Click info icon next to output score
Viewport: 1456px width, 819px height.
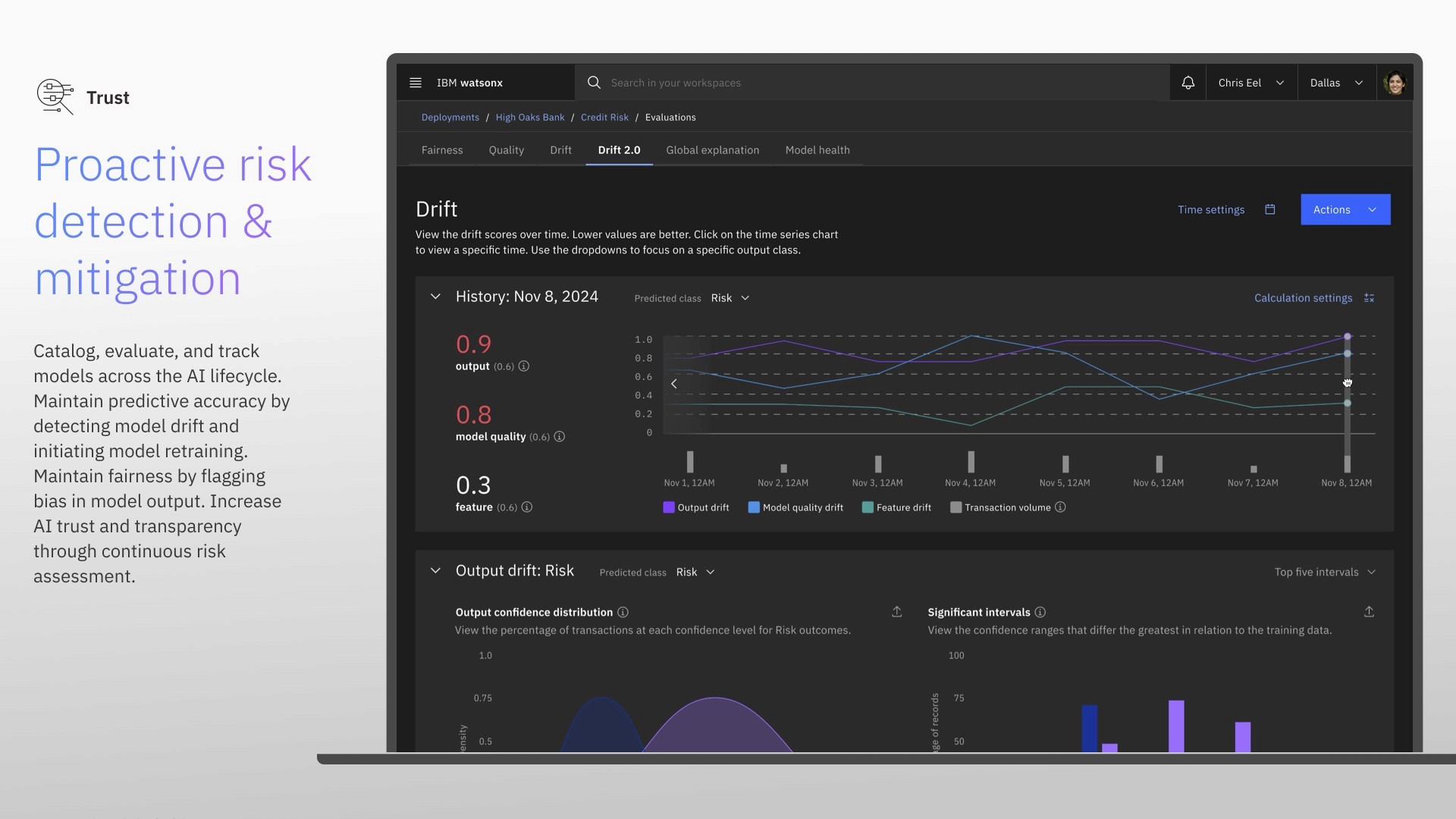pos(523,366)
